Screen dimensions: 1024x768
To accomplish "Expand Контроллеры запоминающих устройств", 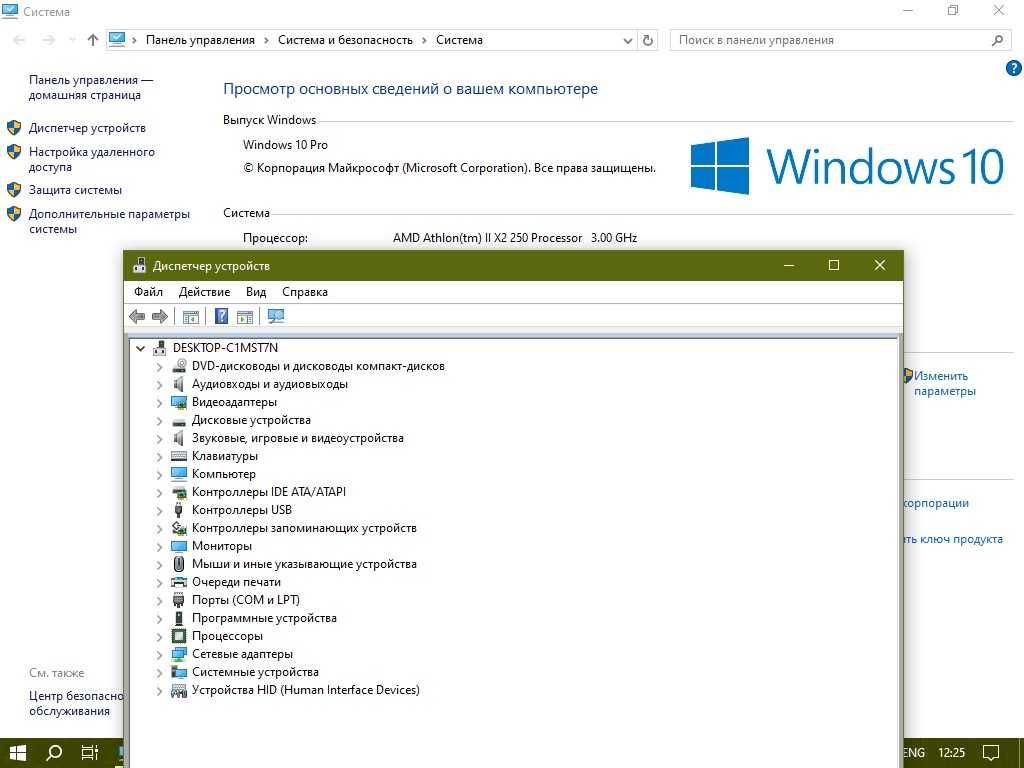I will pos(159,528).
